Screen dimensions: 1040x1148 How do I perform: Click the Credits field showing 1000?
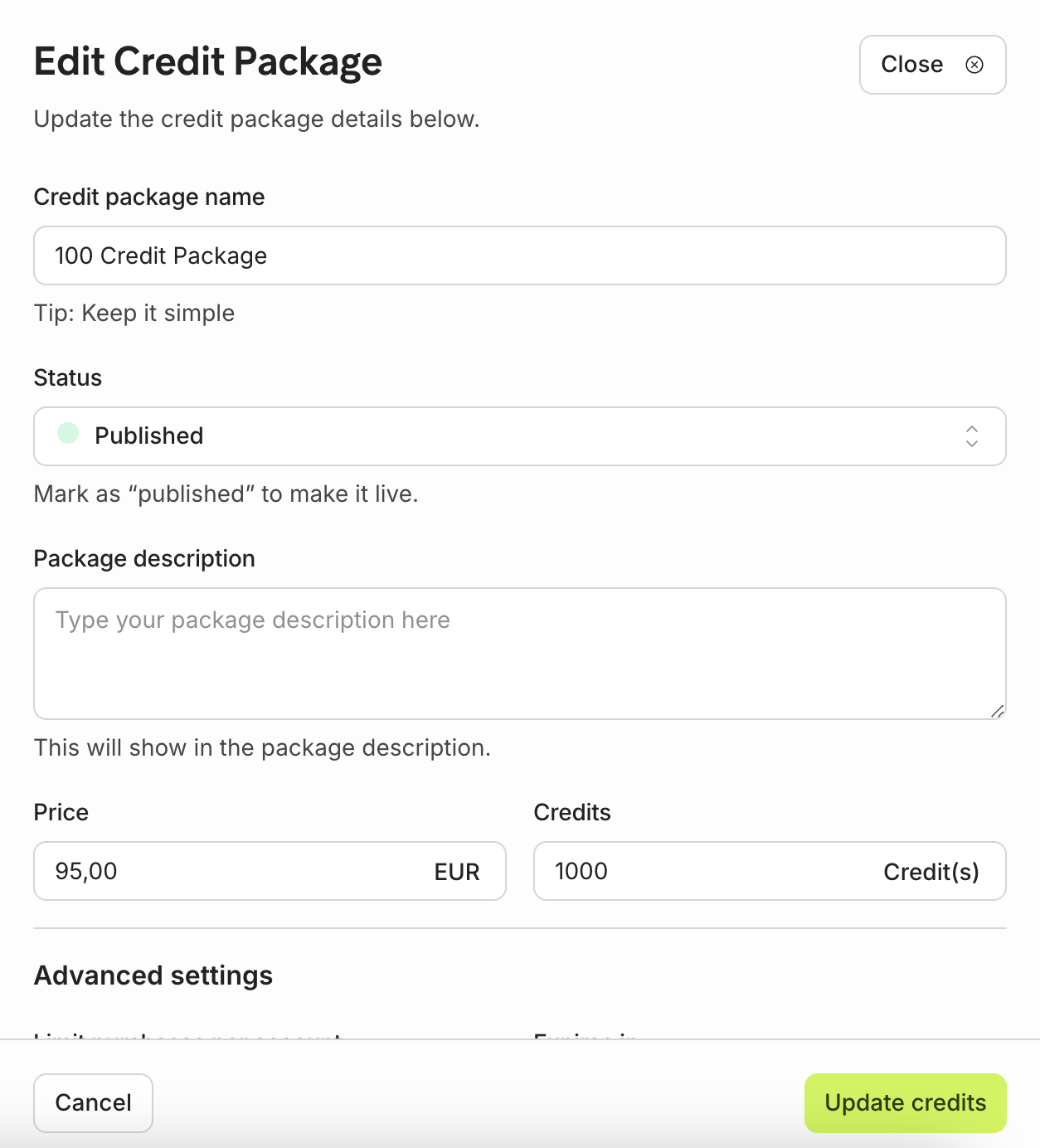pos(705,871)
